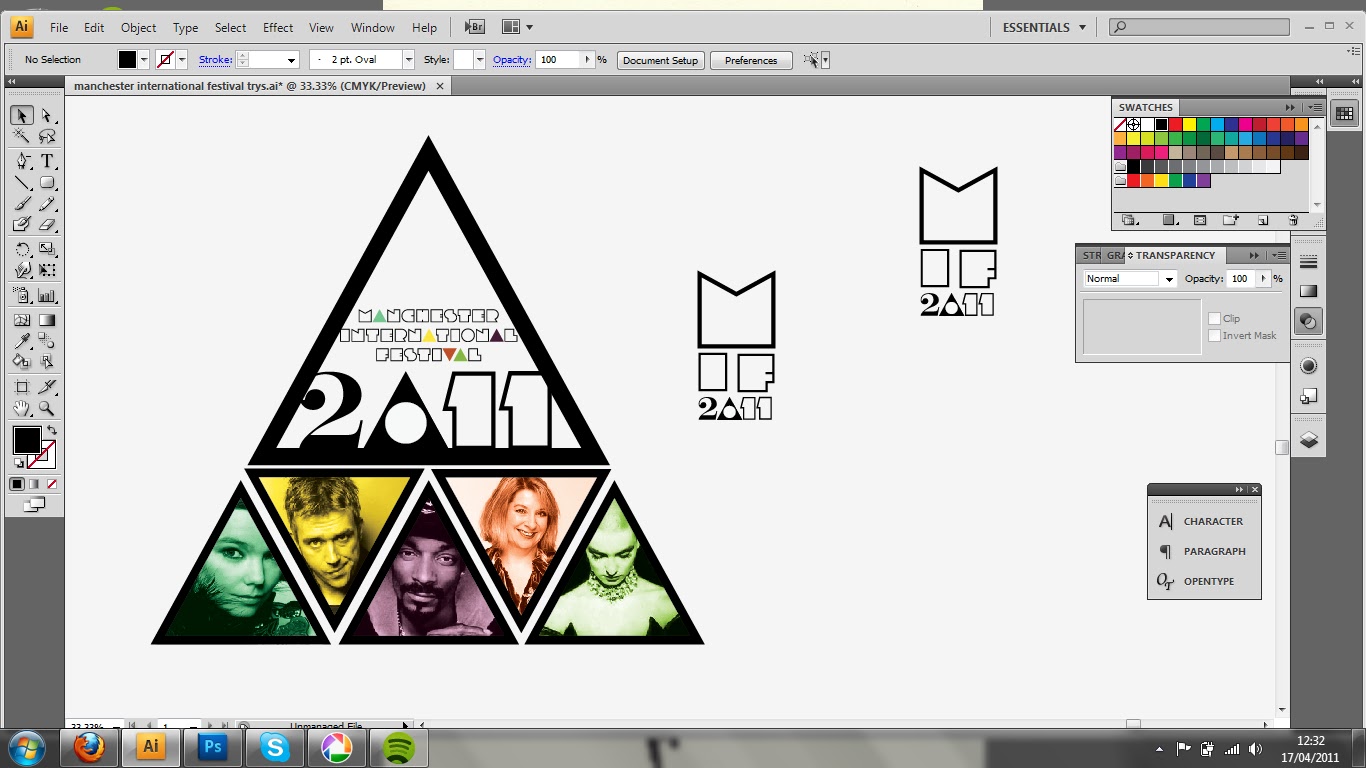Select the Symbol Sprayer tool
This screenshot has width=1366, height=768.
22,295
